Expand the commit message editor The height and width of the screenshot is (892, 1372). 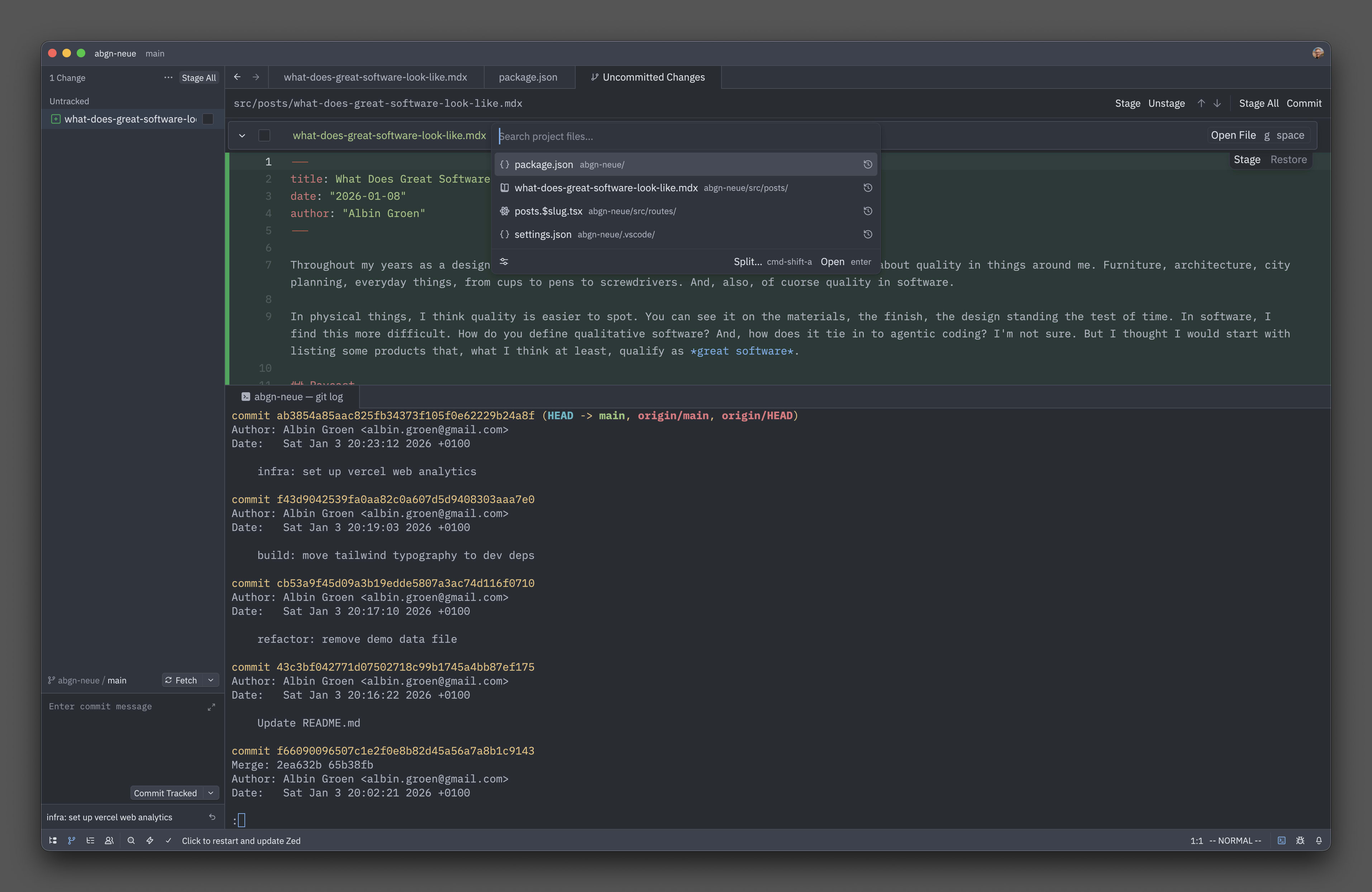[211, 707]
